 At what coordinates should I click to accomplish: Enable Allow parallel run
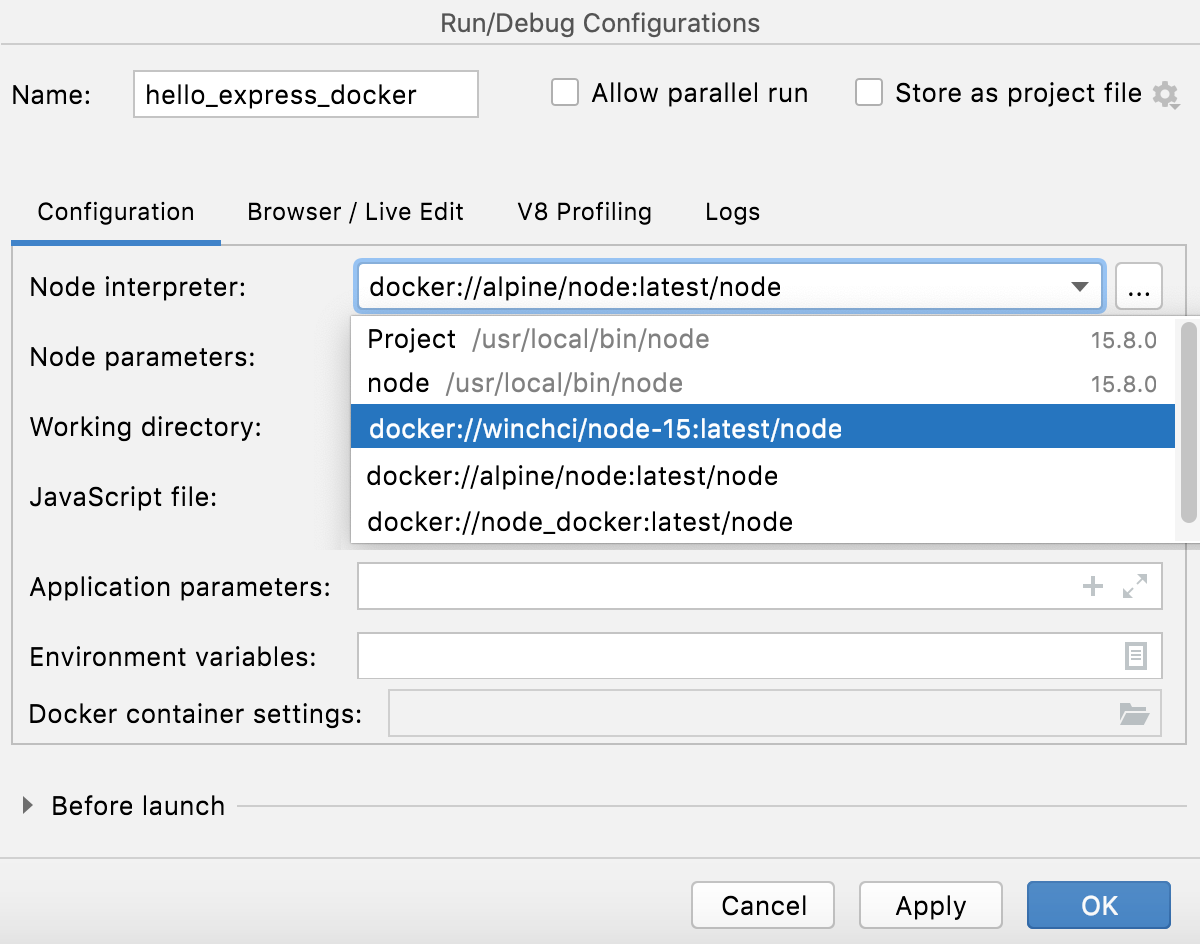[565, 92]
